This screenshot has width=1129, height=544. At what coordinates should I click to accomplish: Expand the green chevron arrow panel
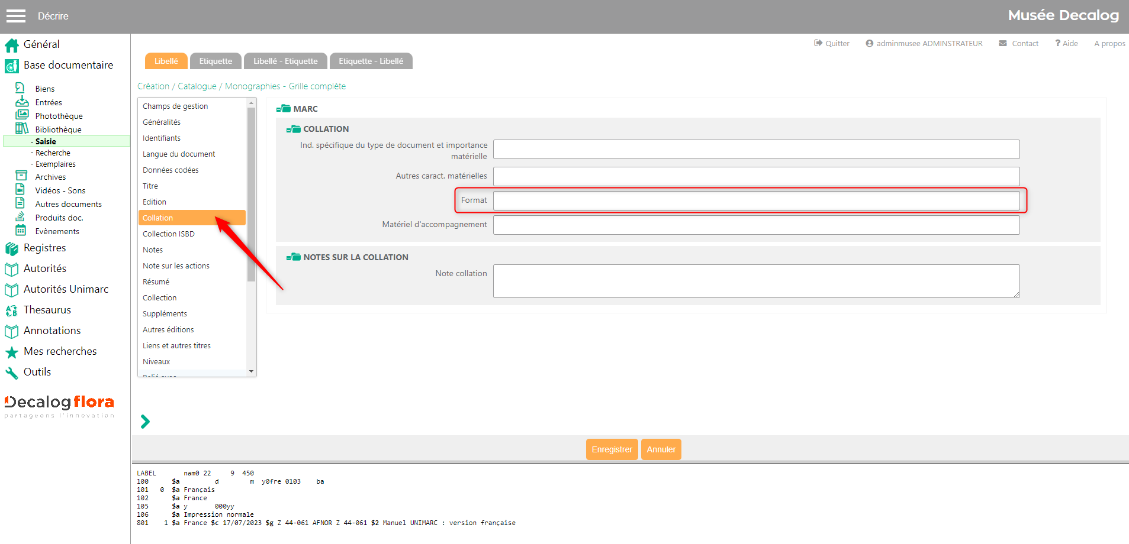(x=145, y=422)
